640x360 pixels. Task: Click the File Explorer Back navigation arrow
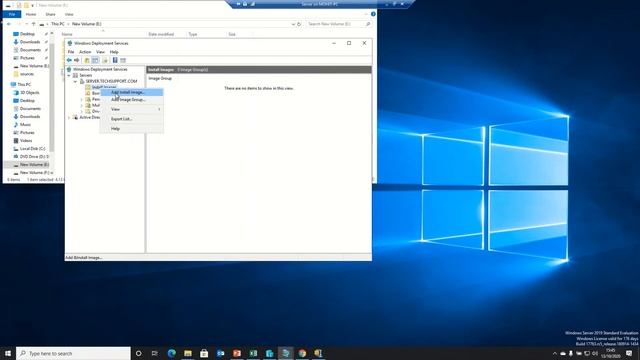click(9, 24)
